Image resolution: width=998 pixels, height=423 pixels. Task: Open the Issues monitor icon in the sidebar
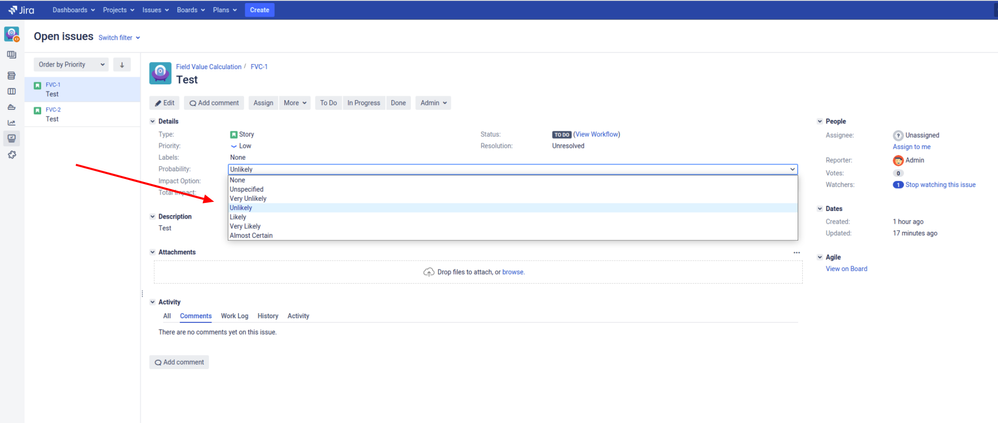(11, 138)
